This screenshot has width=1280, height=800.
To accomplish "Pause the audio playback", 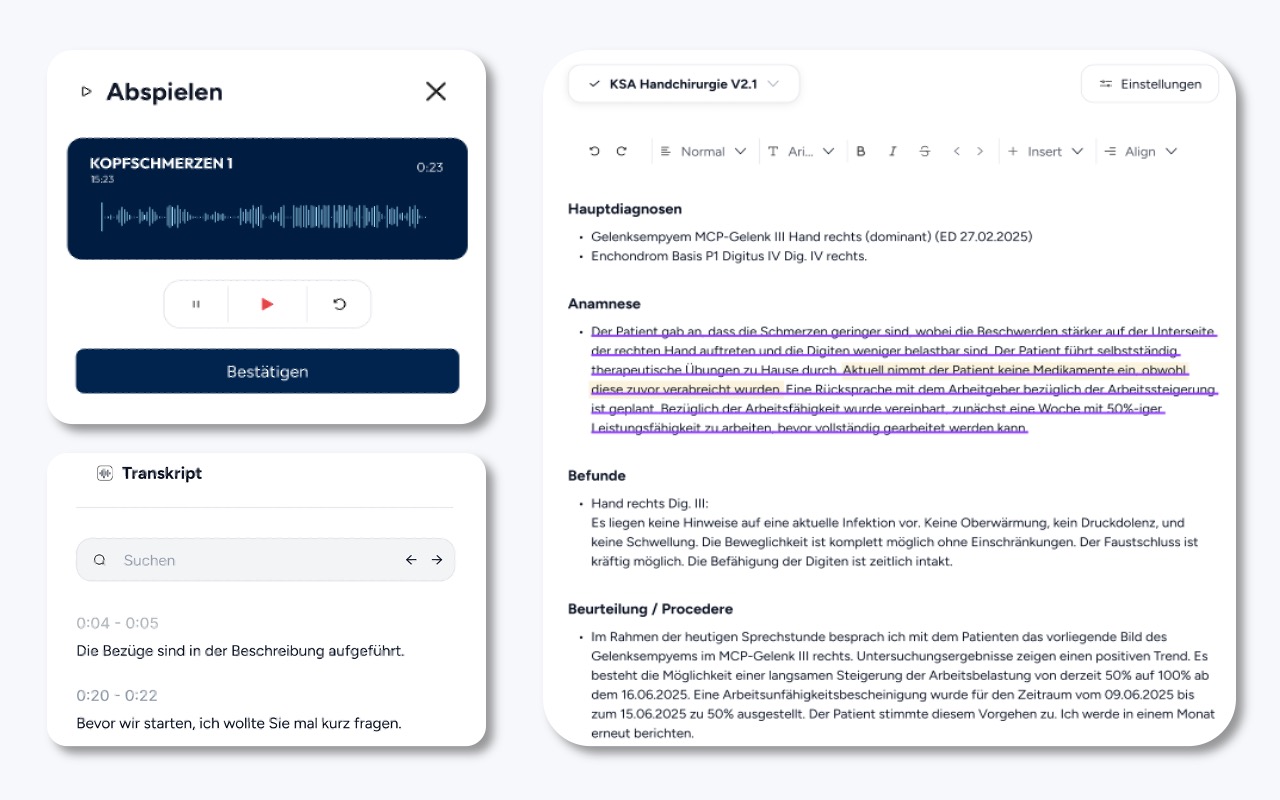I will coord(196,303).
